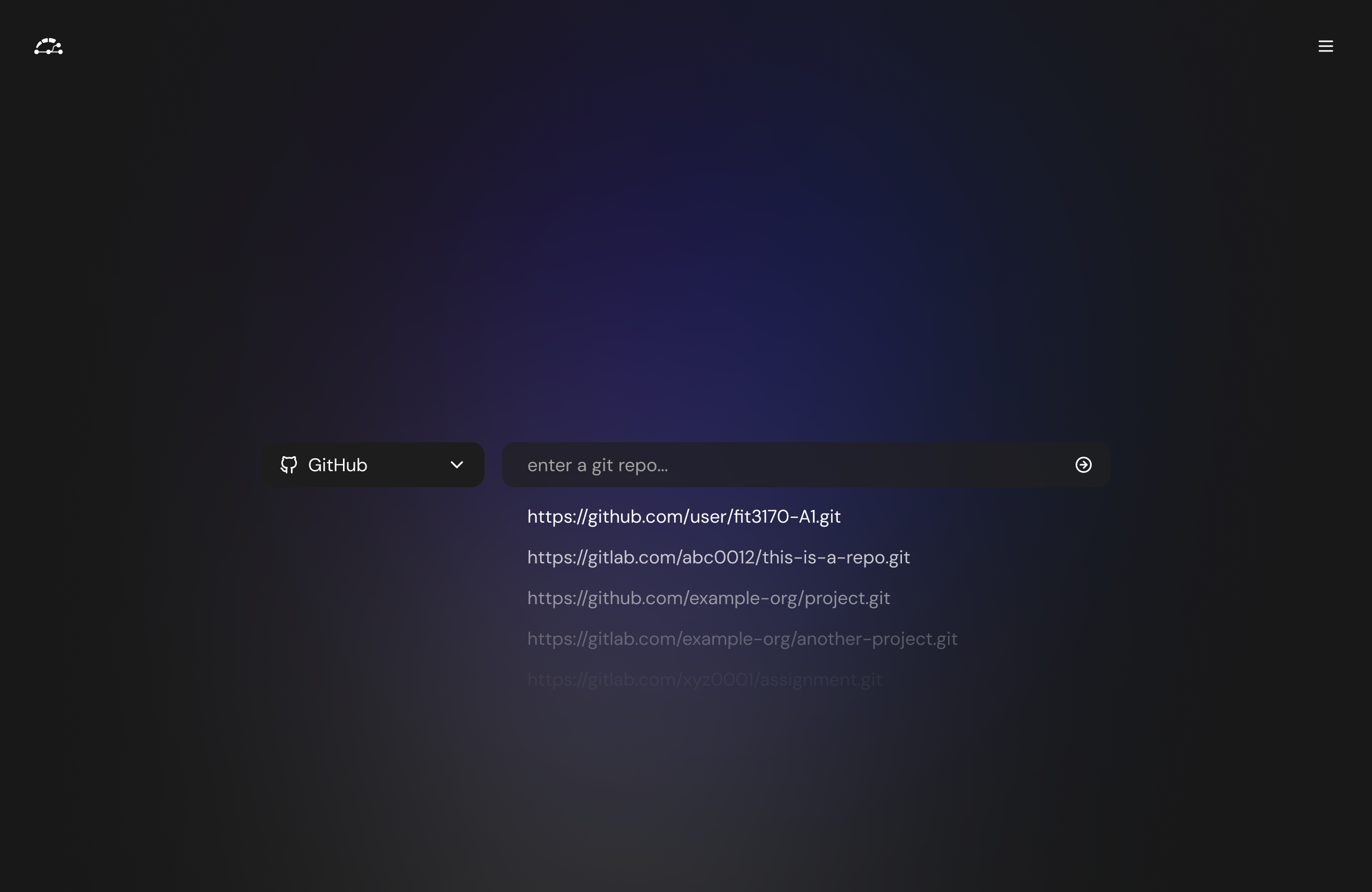Click the app logo in the header

tap(48, 46)
